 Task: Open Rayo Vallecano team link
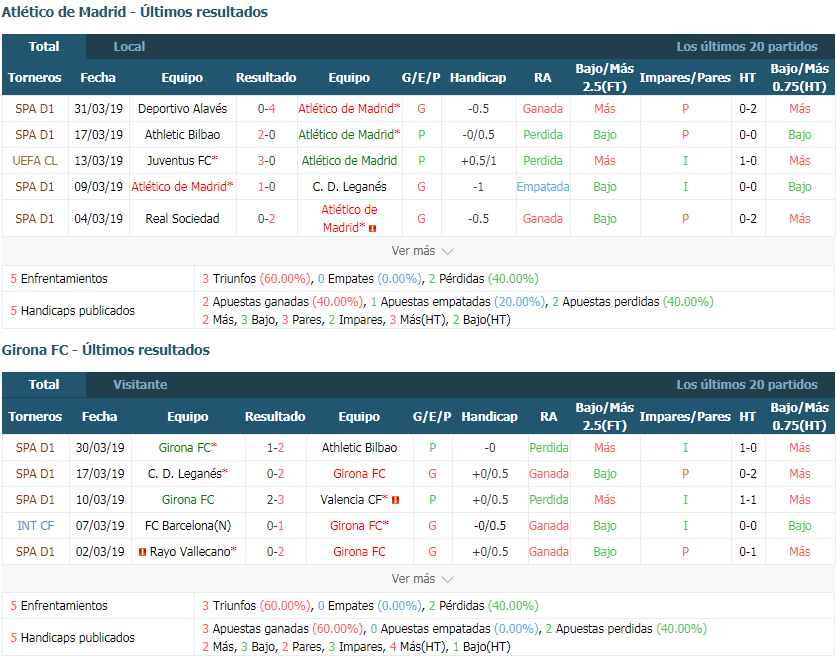tap(192, 552)
